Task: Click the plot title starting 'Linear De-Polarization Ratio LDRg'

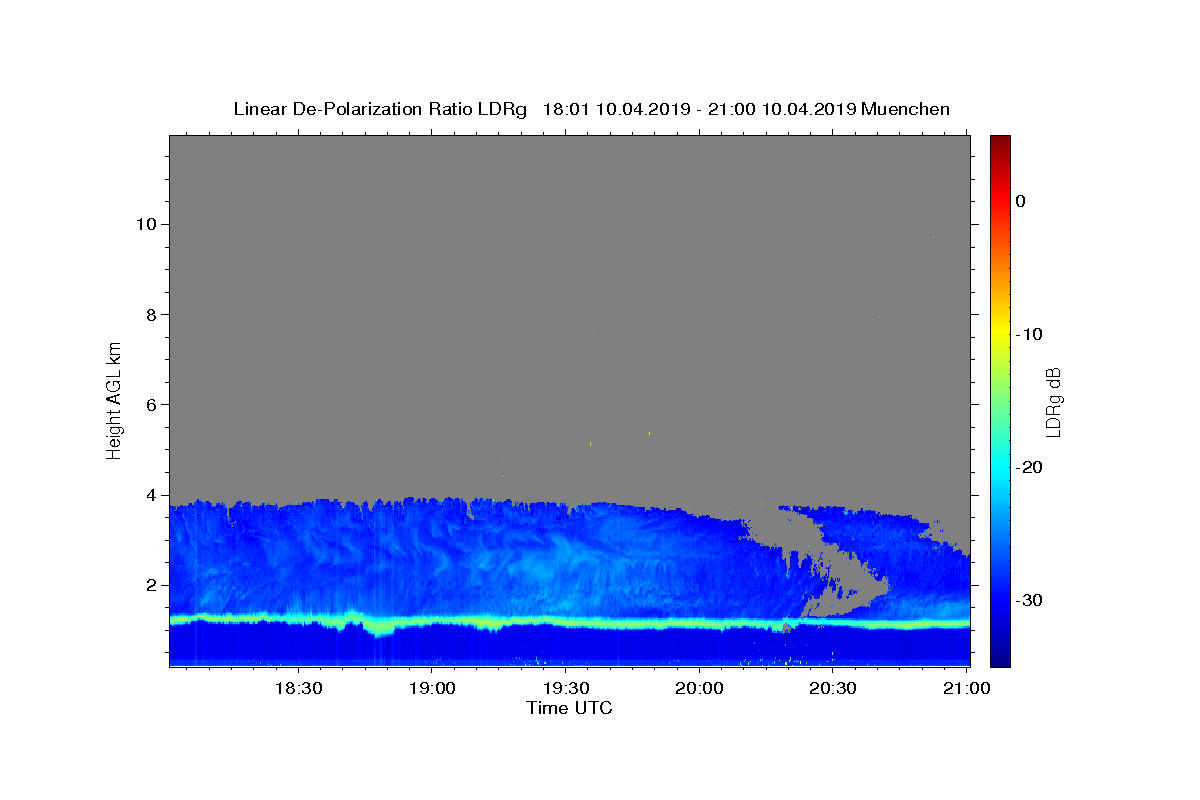Action: coord(591,109)
